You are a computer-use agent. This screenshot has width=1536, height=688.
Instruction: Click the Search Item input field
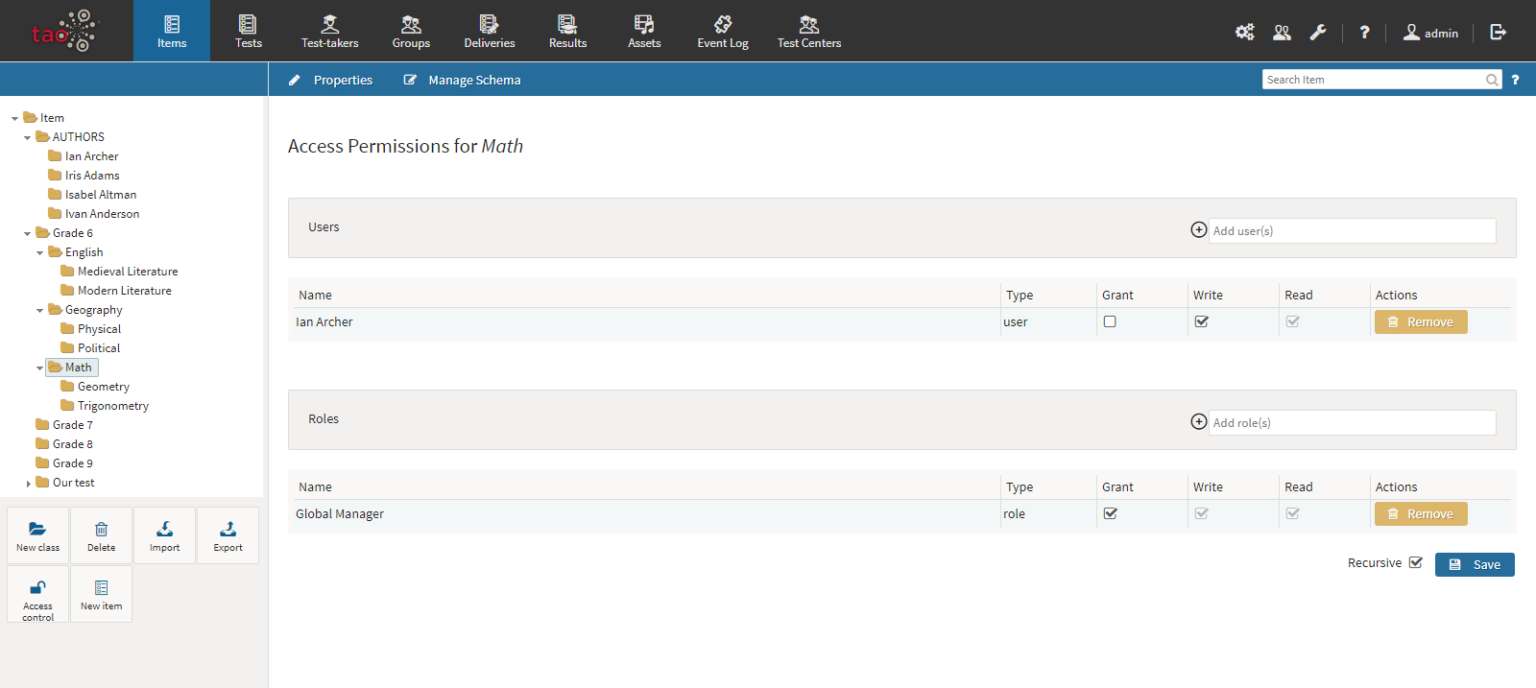pyautogui.click(x=1373, y=80)
